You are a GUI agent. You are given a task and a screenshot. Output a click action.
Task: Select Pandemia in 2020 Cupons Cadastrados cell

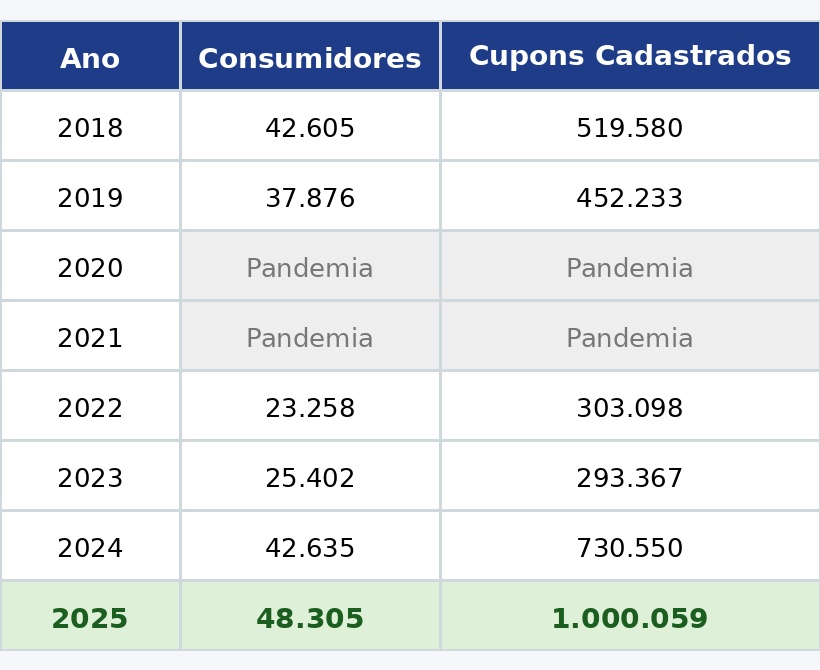point(630,268)
